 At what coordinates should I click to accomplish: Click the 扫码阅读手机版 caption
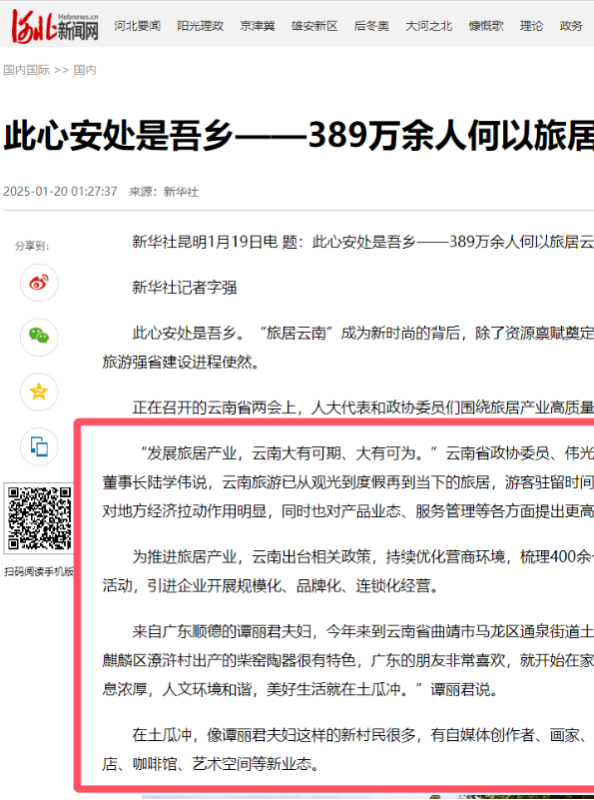pyautogui.click(x=39, y=571)
